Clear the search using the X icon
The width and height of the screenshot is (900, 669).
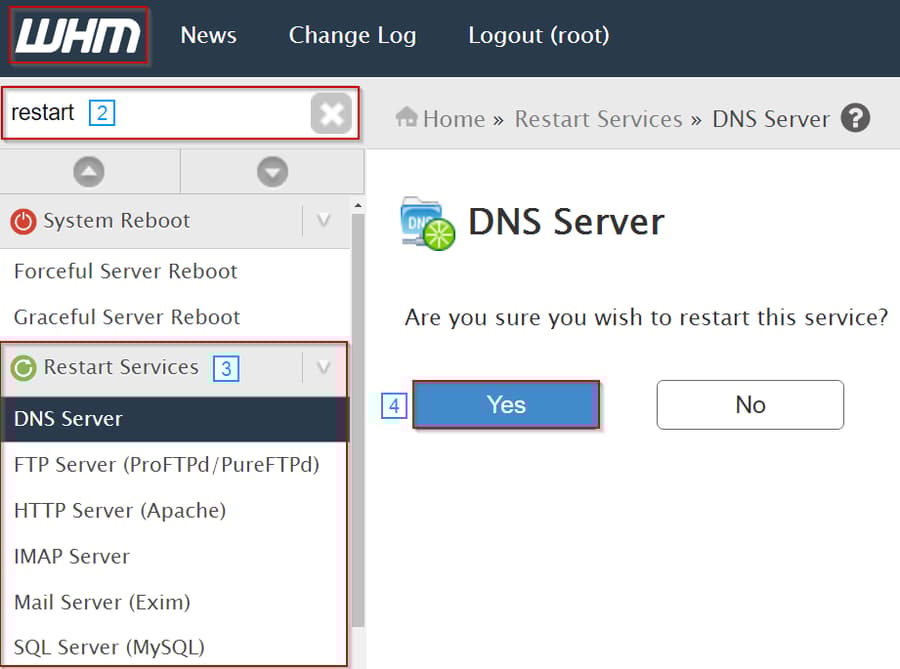(331, 113)
